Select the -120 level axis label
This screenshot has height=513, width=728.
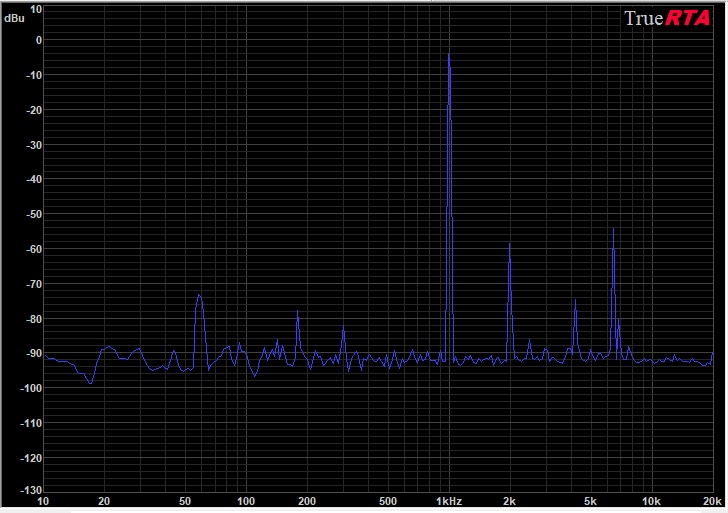(x=31, y=458)
